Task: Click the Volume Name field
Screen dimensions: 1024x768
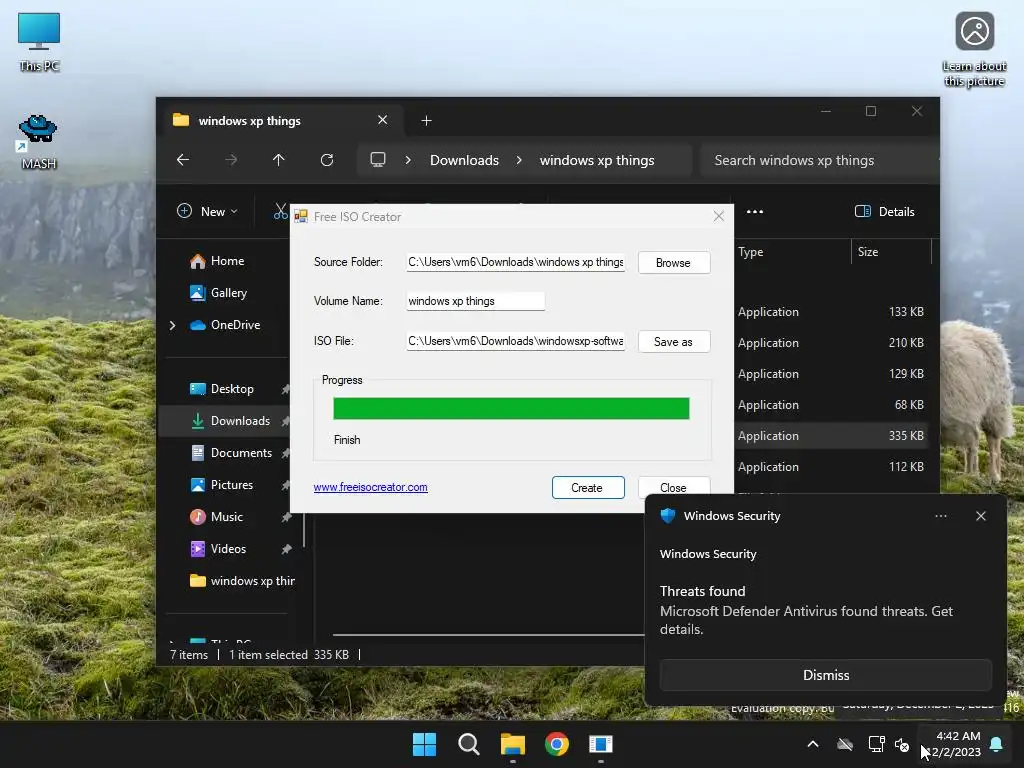Action: click(475, 301)
